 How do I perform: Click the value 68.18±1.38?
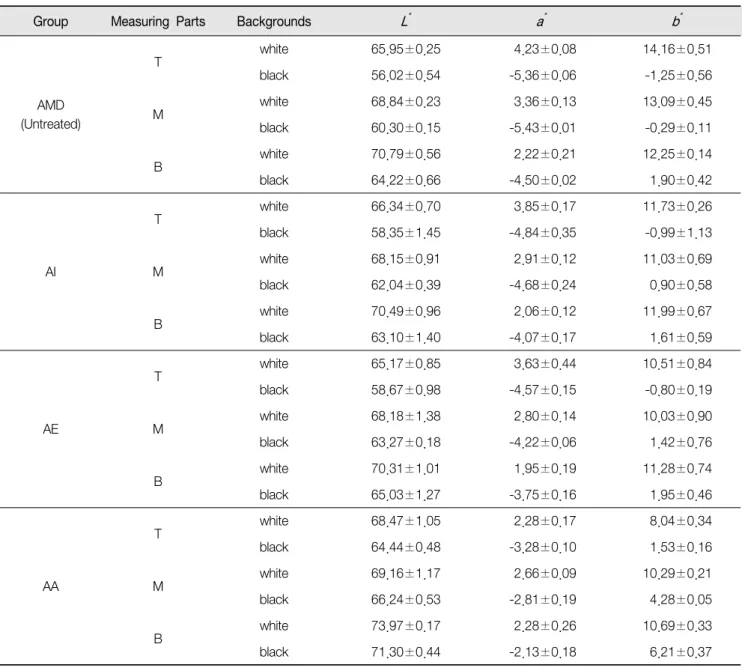pyautogui.click(x=406, y=416)
